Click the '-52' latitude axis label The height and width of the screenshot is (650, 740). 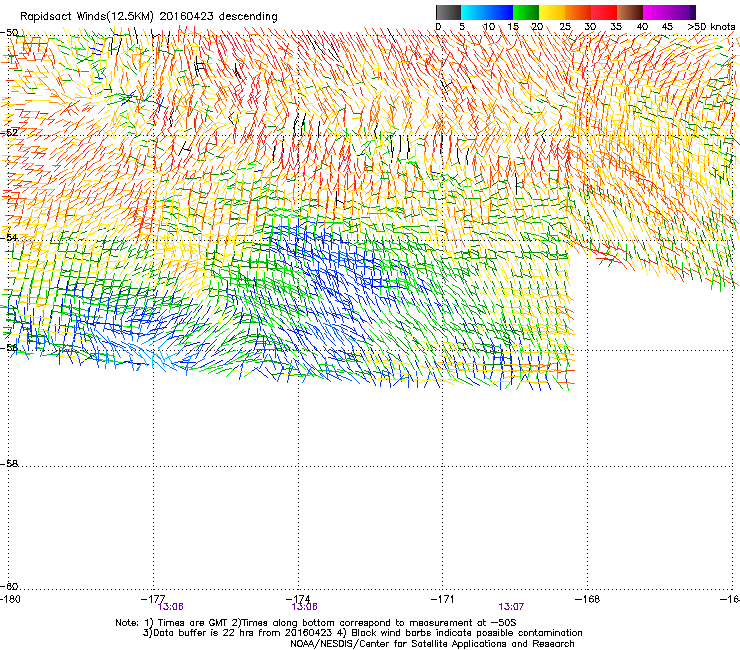9,133
